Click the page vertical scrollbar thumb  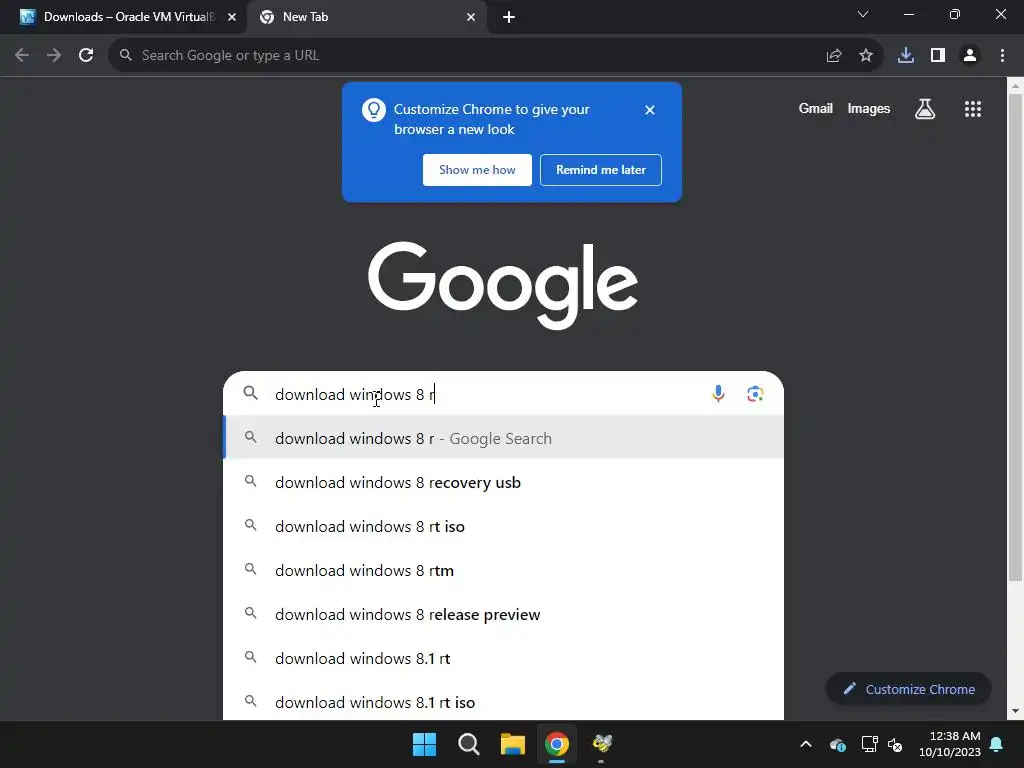coord(1016,336)
